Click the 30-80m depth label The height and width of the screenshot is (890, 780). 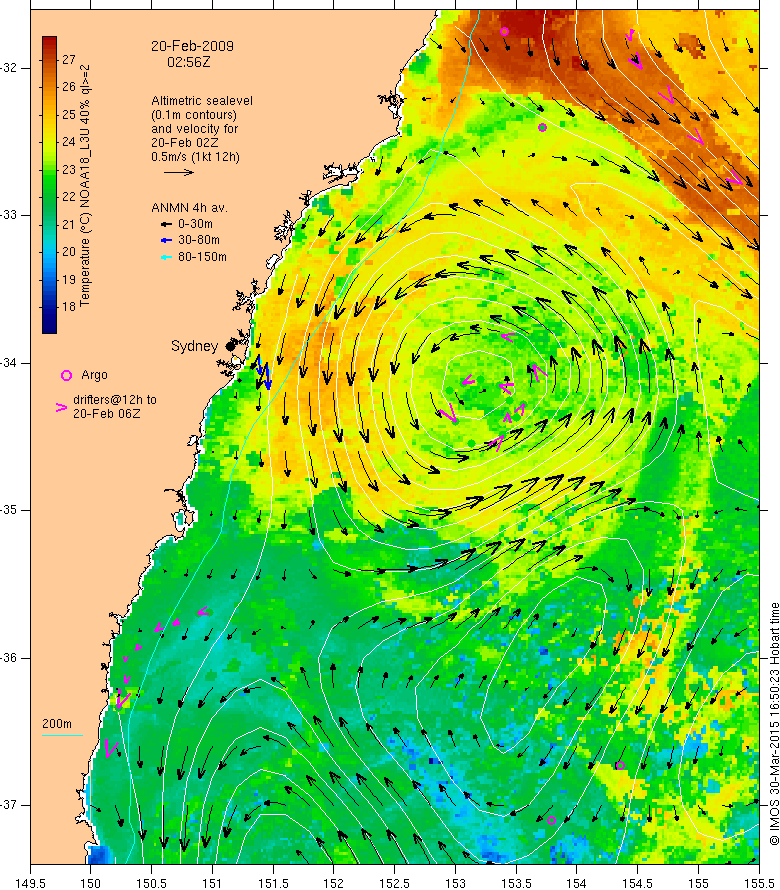click(199, 240)
